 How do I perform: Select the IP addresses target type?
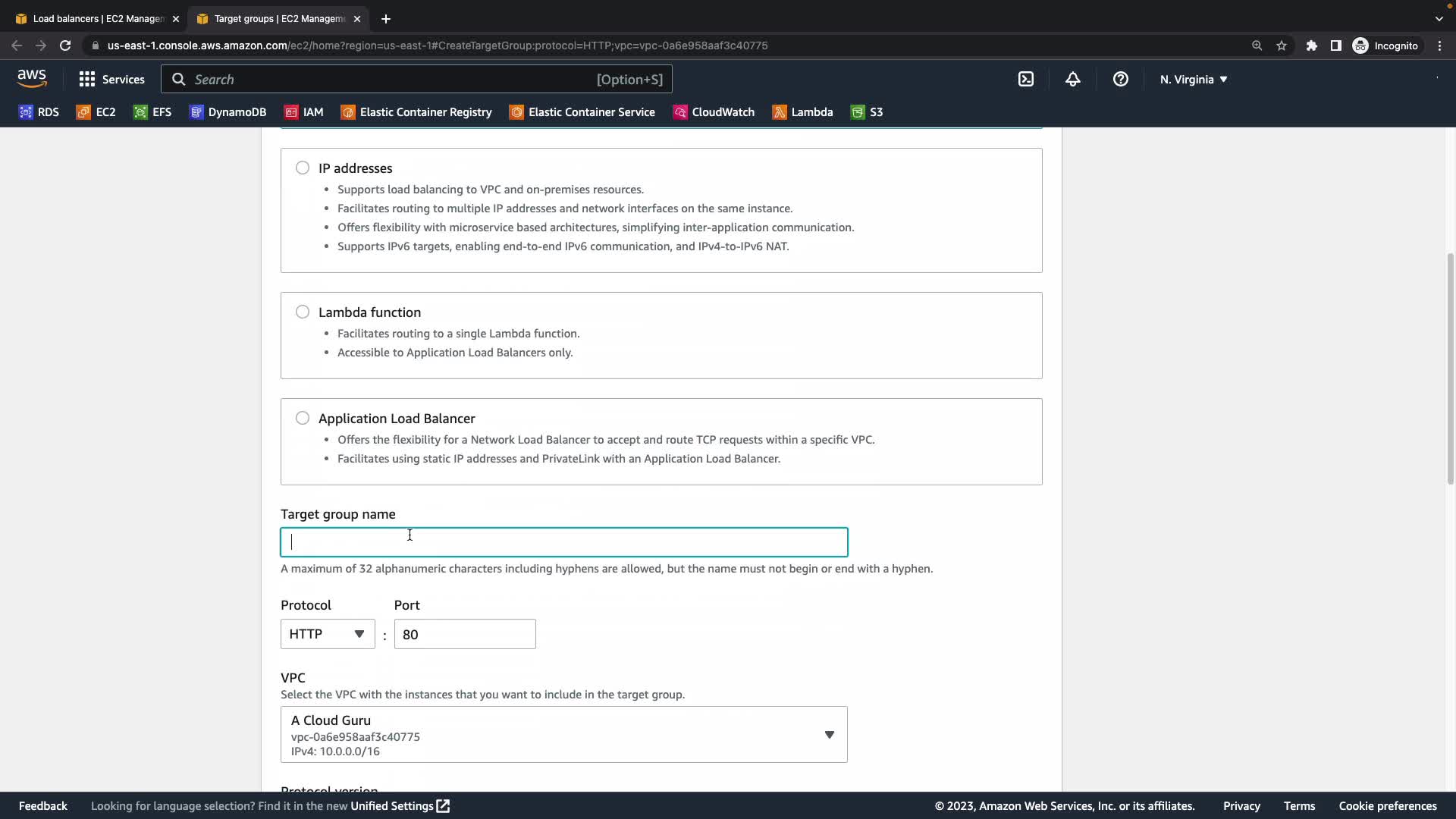click(x=303, y=168)
